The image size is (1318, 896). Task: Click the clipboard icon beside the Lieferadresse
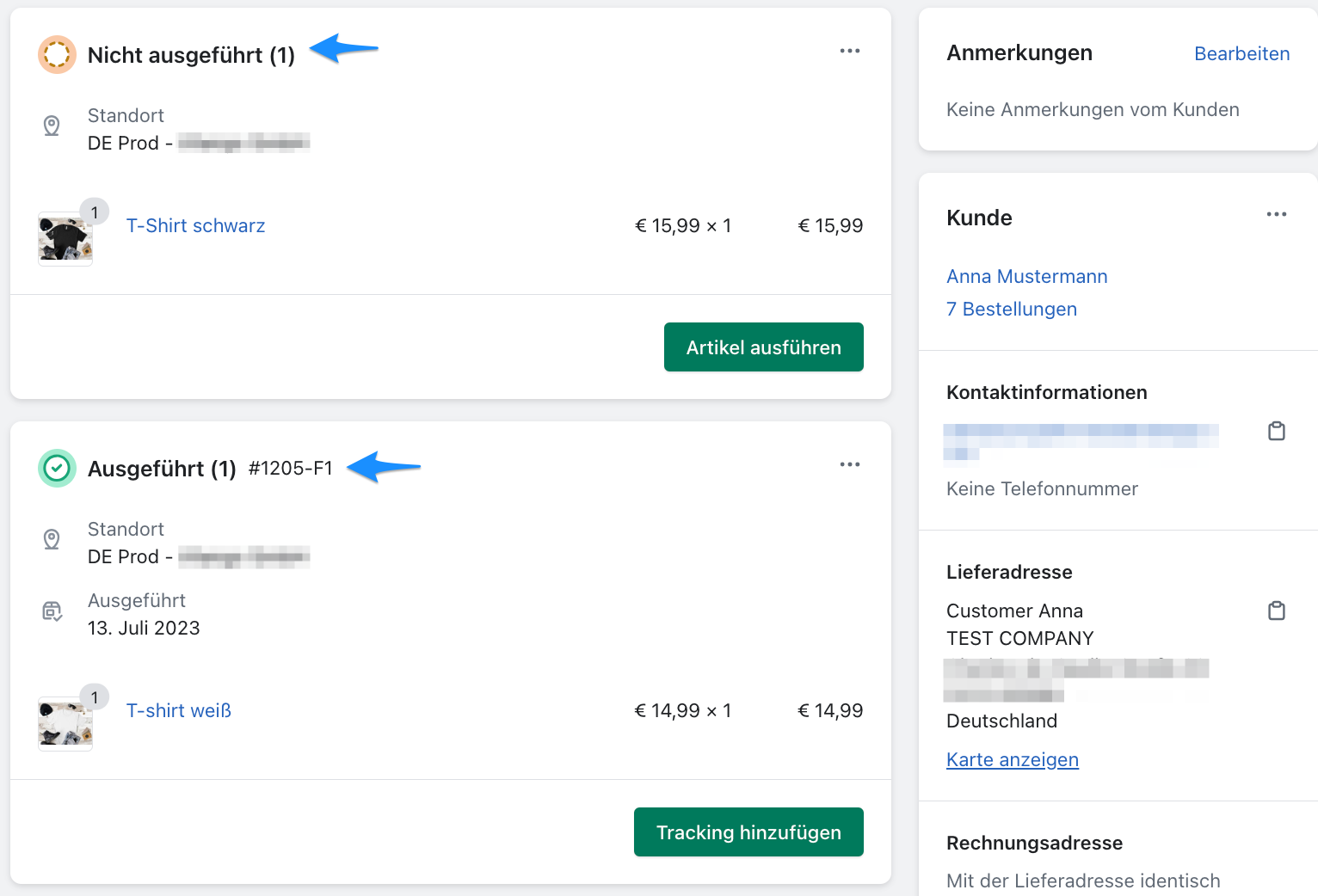(x=1277, y=611)
